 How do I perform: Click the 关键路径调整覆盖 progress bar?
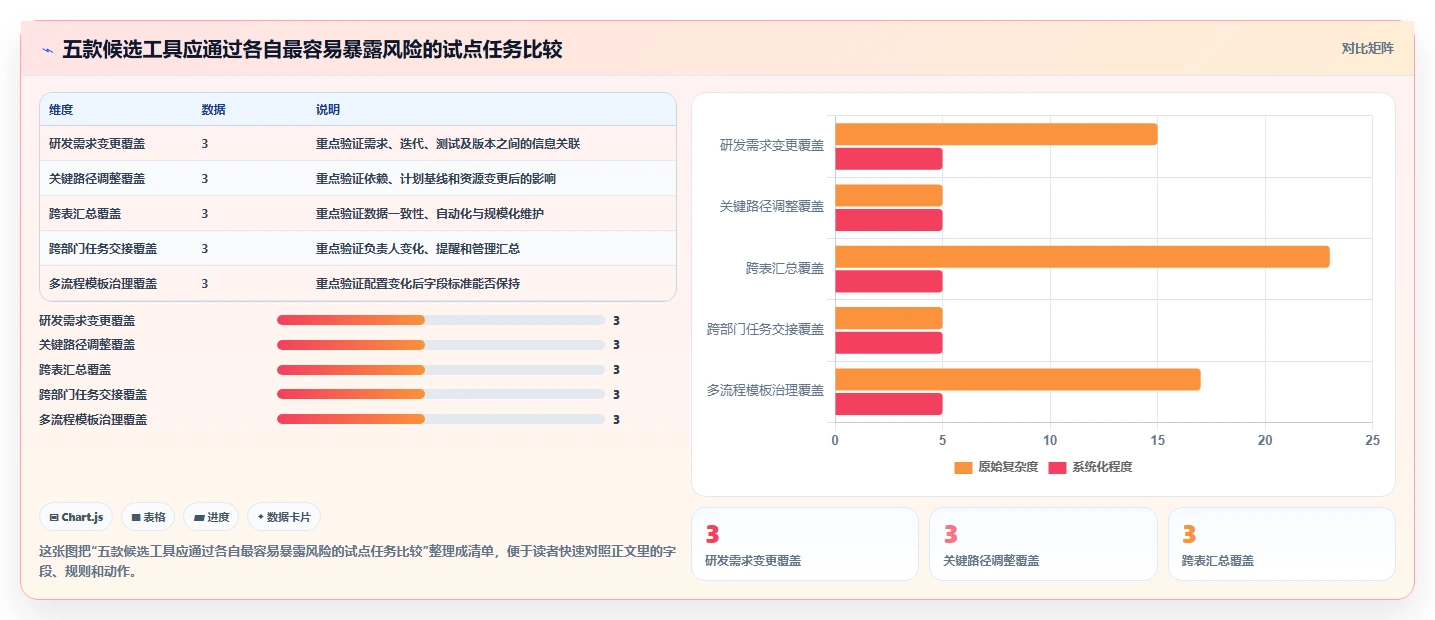[441, 345]
